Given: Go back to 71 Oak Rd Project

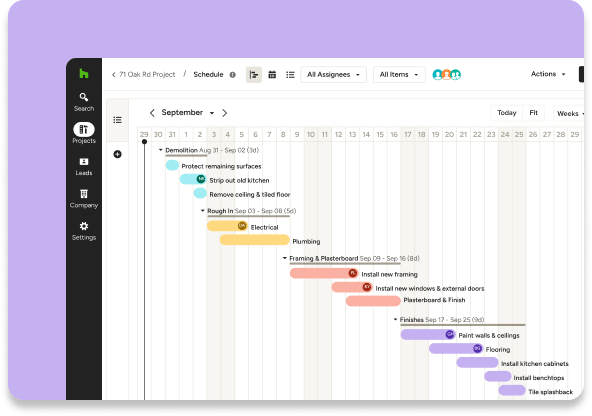Looking at the screenshot, I should [x=143, y=75].
